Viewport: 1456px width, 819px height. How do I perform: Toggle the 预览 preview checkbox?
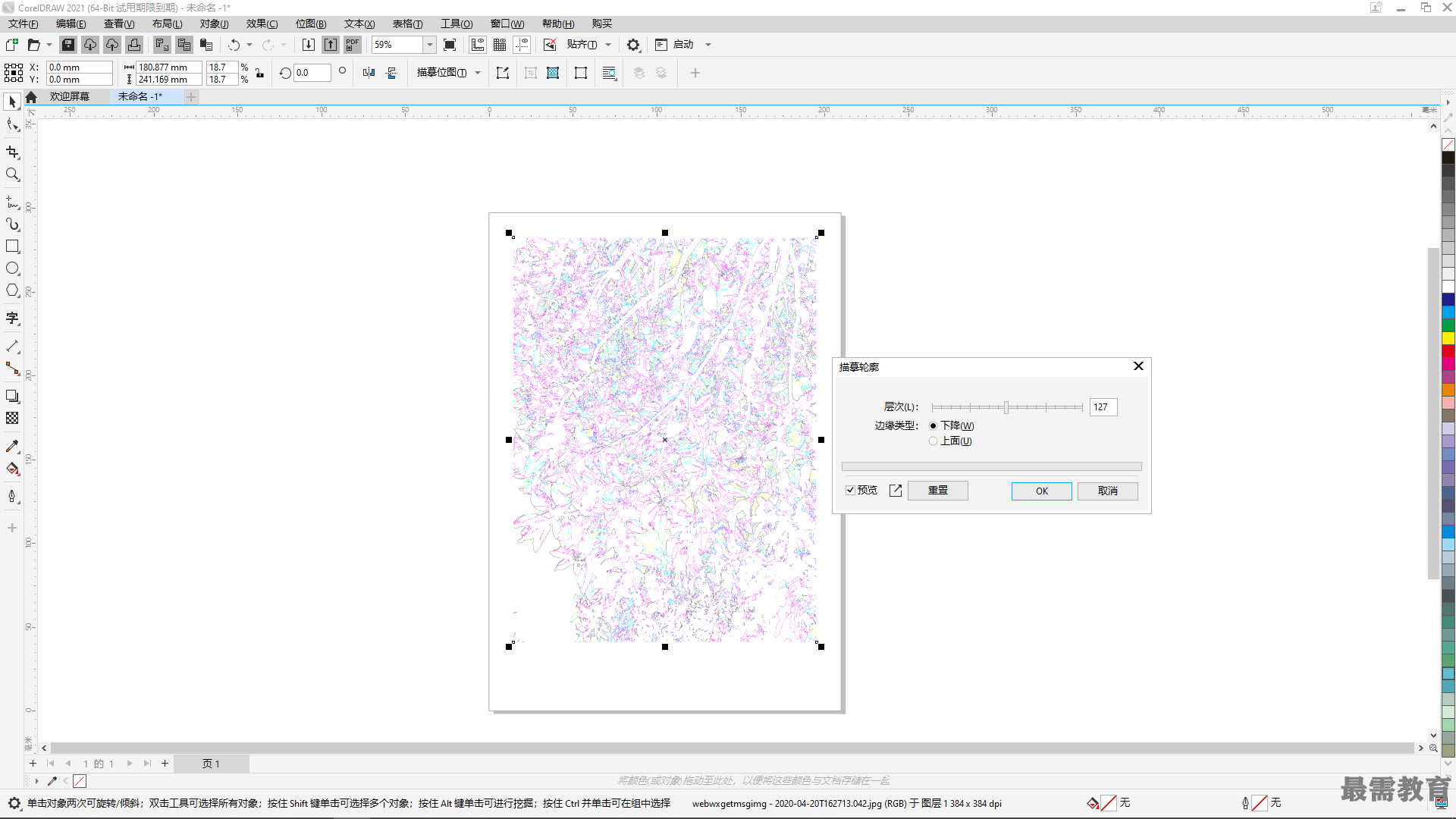point(850,491)
